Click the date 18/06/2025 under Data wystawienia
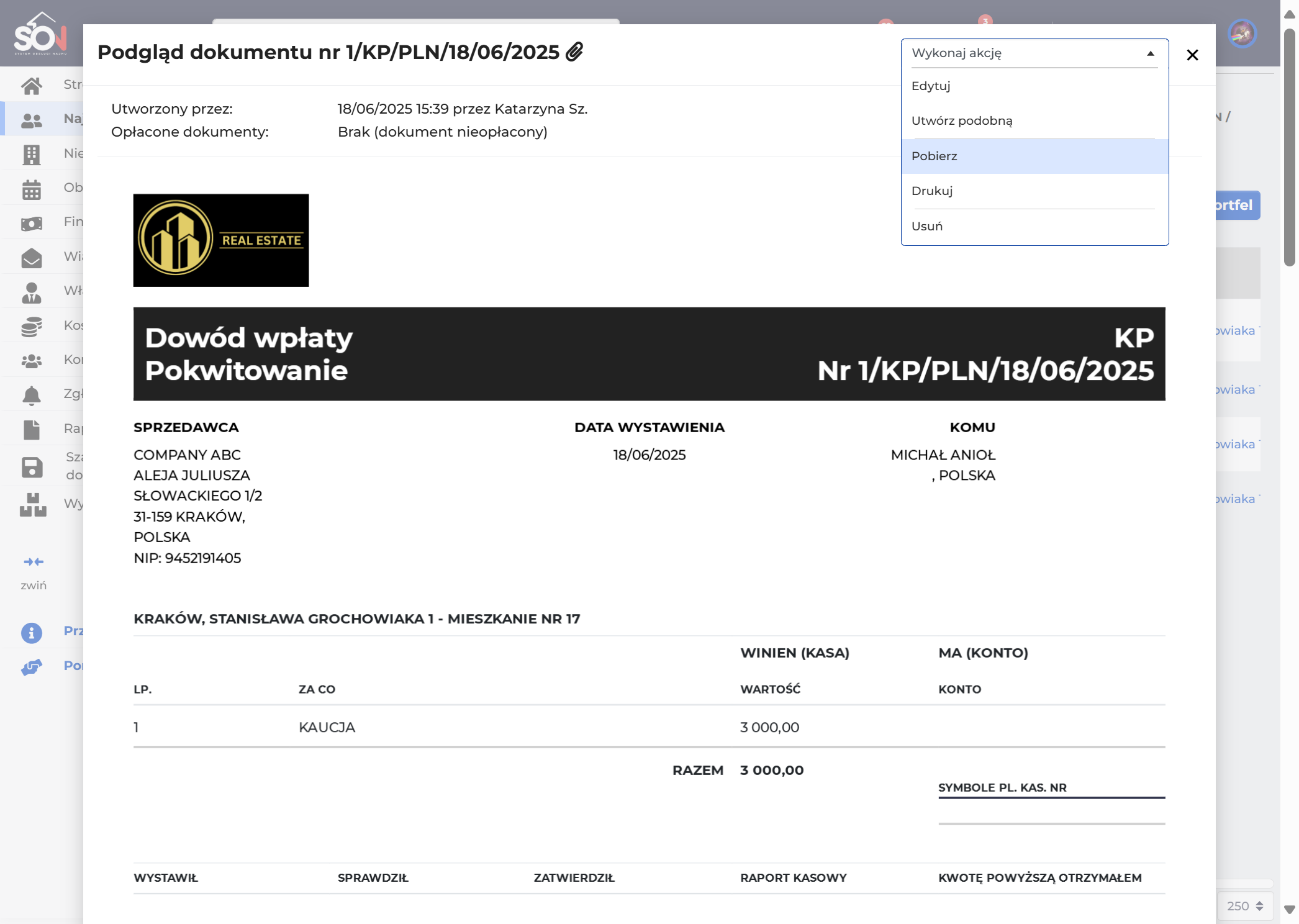The image size is (1299, 924). [649, 455]
